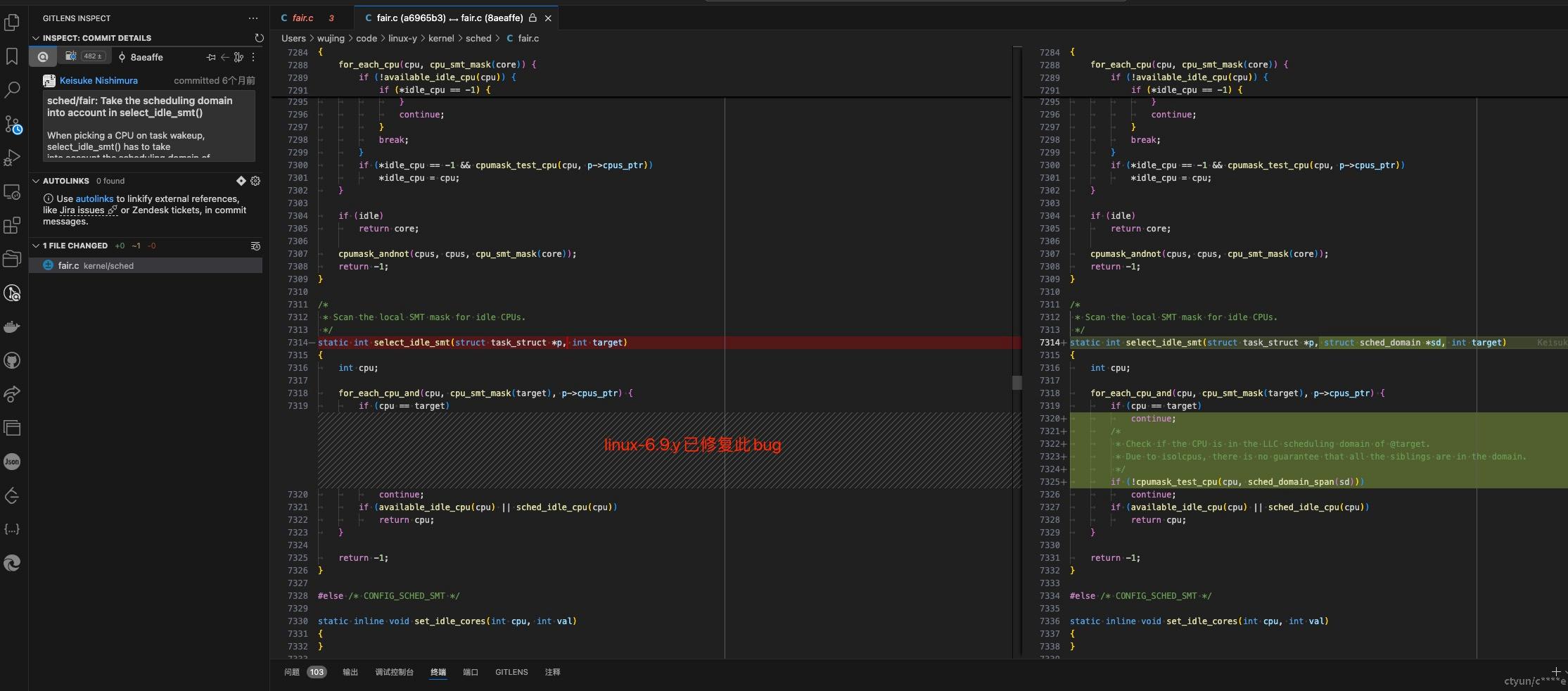1568x691 pixels.
Task: Open the Extensions view
Action: click(12, 225)
